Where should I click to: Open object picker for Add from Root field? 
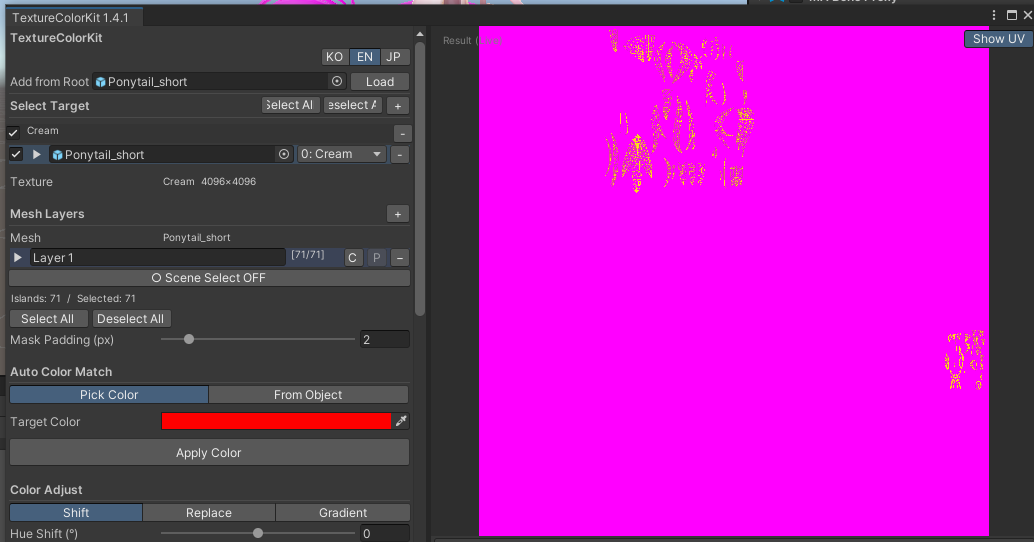point(337,81)
